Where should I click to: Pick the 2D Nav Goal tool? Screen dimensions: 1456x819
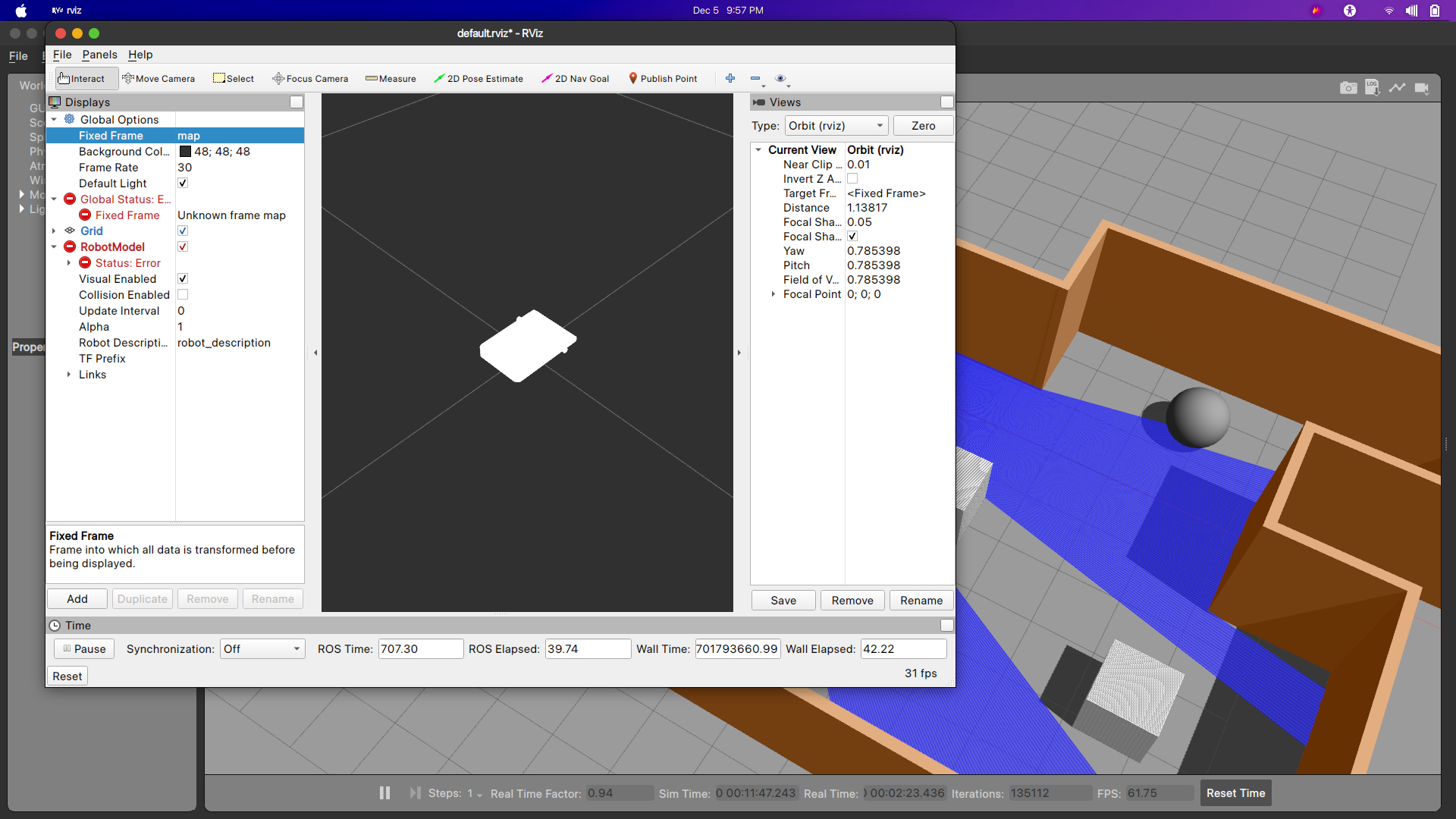click(576, 79)
